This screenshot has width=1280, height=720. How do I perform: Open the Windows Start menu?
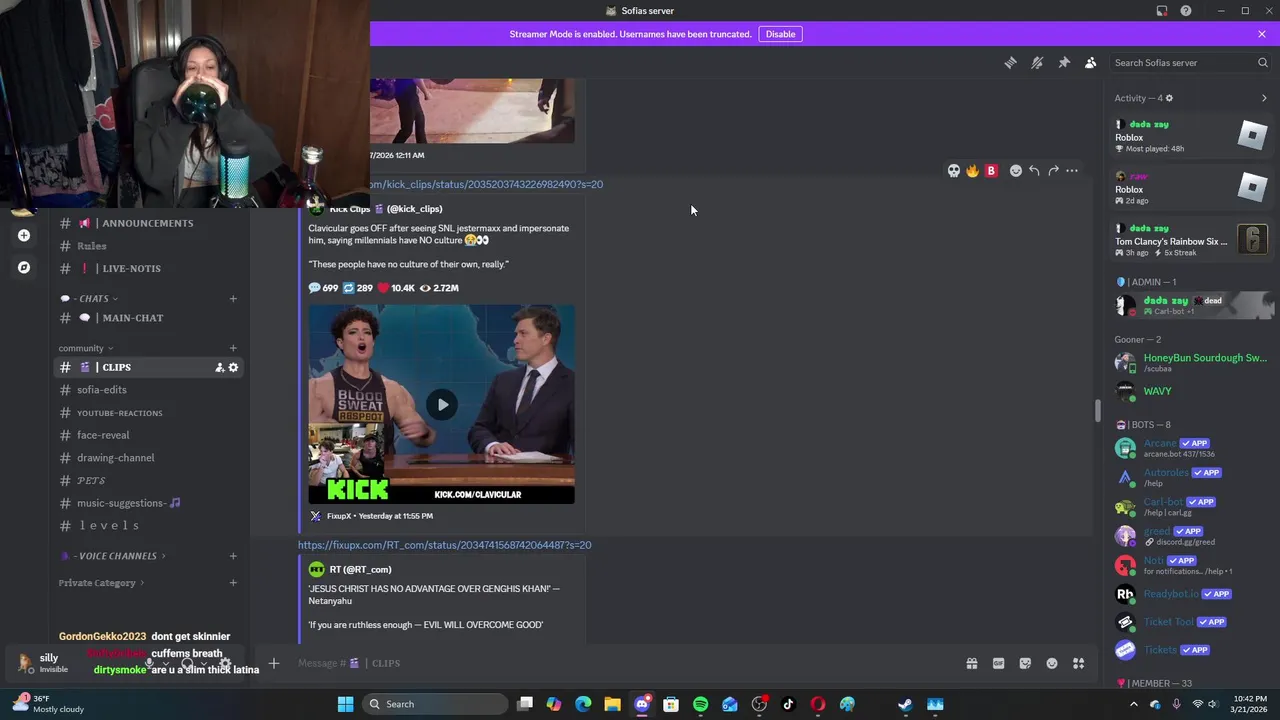click(x=345, y=704)
